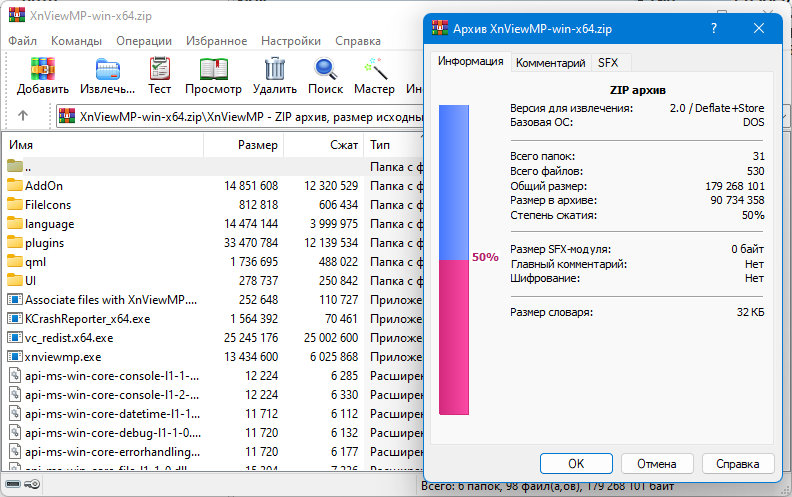
Task: Click the Удалить (Delete) trash icon
Action: coord(275,69)
